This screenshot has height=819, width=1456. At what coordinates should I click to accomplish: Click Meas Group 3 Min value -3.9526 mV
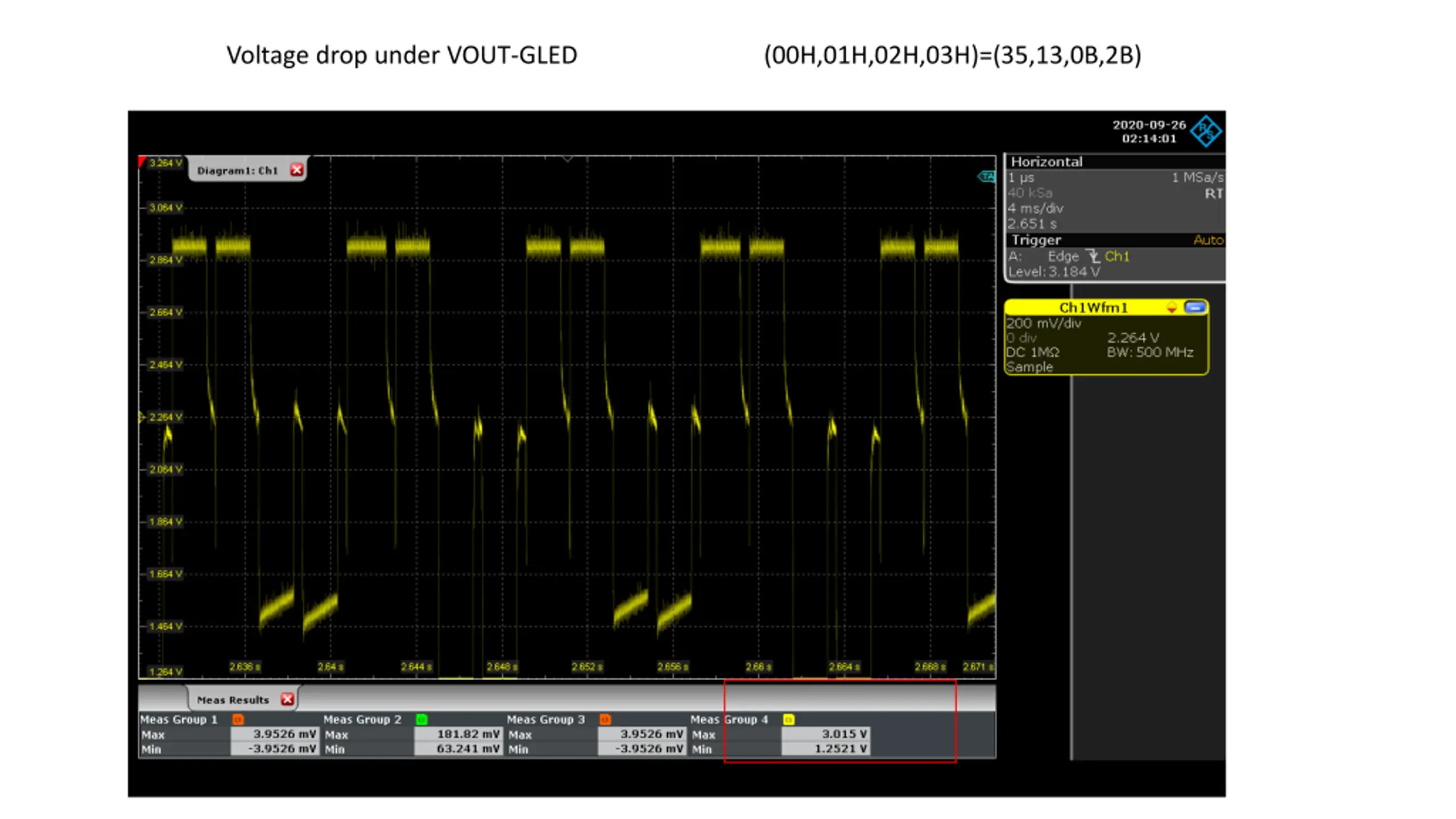[642, 749]
